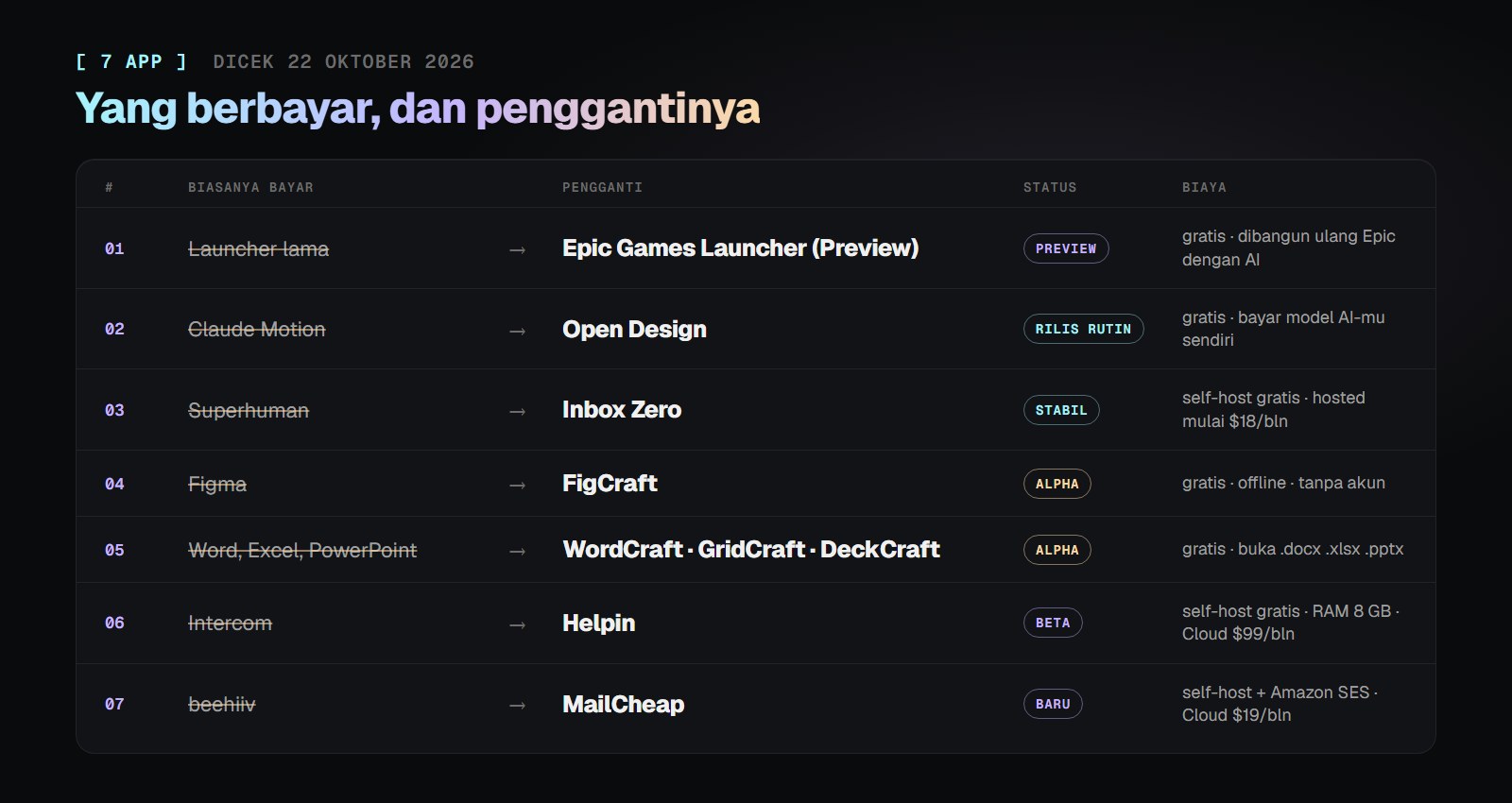The height and width of the screenshot is (803, 1512).
Task: Click "DICEK 22 OKTOBER 2026" date text
Action: point(343,61)
